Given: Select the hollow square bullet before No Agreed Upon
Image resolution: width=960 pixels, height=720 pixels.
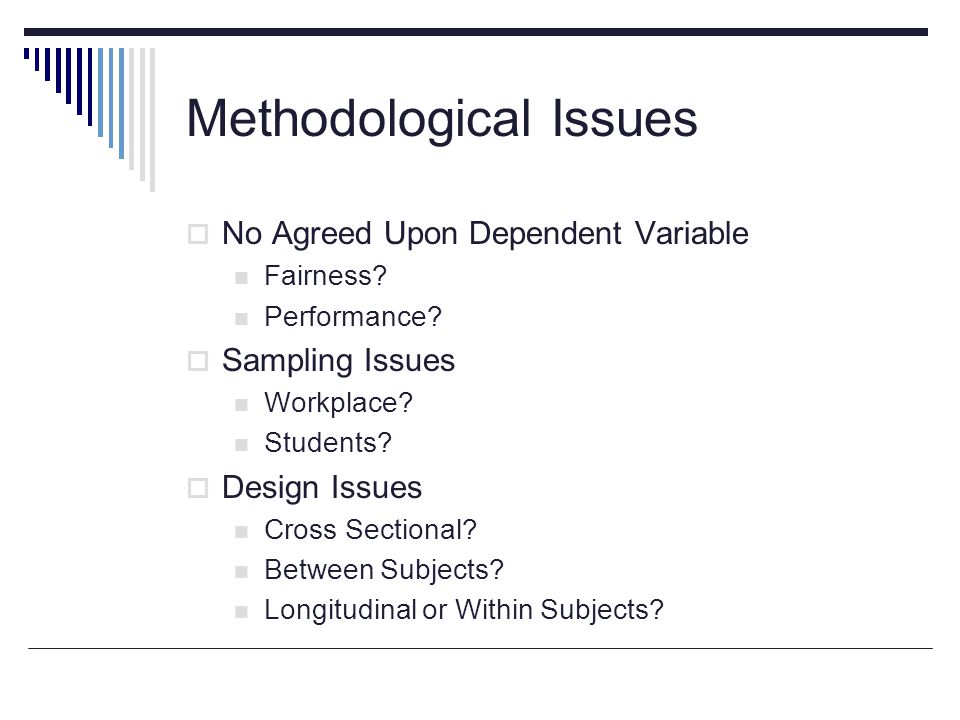Looking at the screenshot, I should click(197, 234).
